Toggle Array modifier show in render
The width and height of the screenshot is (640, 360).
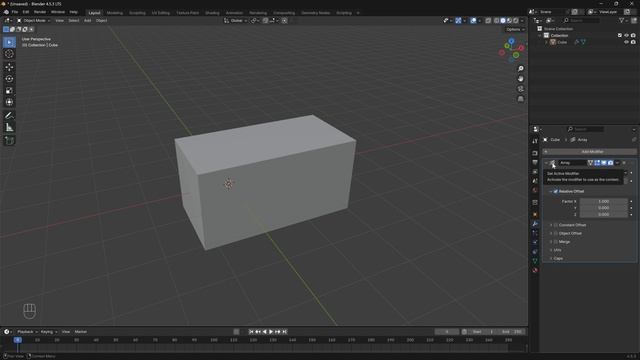click(x=610, y=163)
